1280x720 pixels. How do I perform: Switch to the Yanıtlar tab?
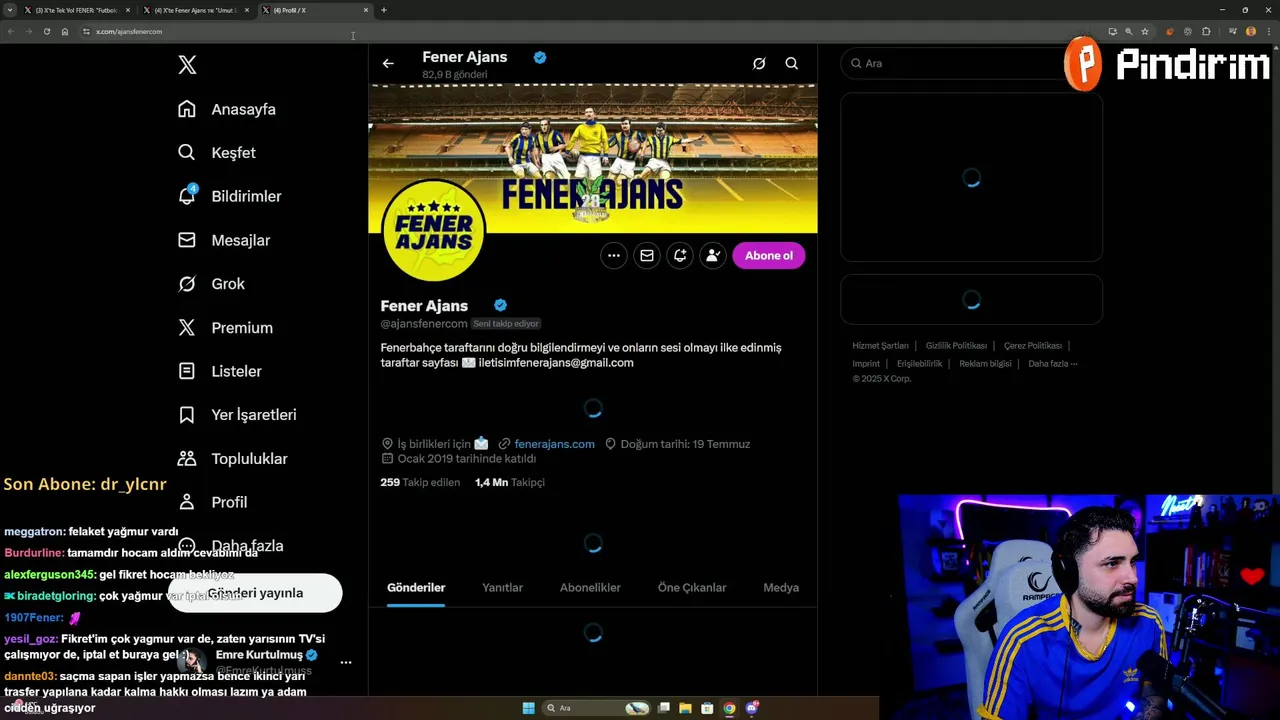502,588
